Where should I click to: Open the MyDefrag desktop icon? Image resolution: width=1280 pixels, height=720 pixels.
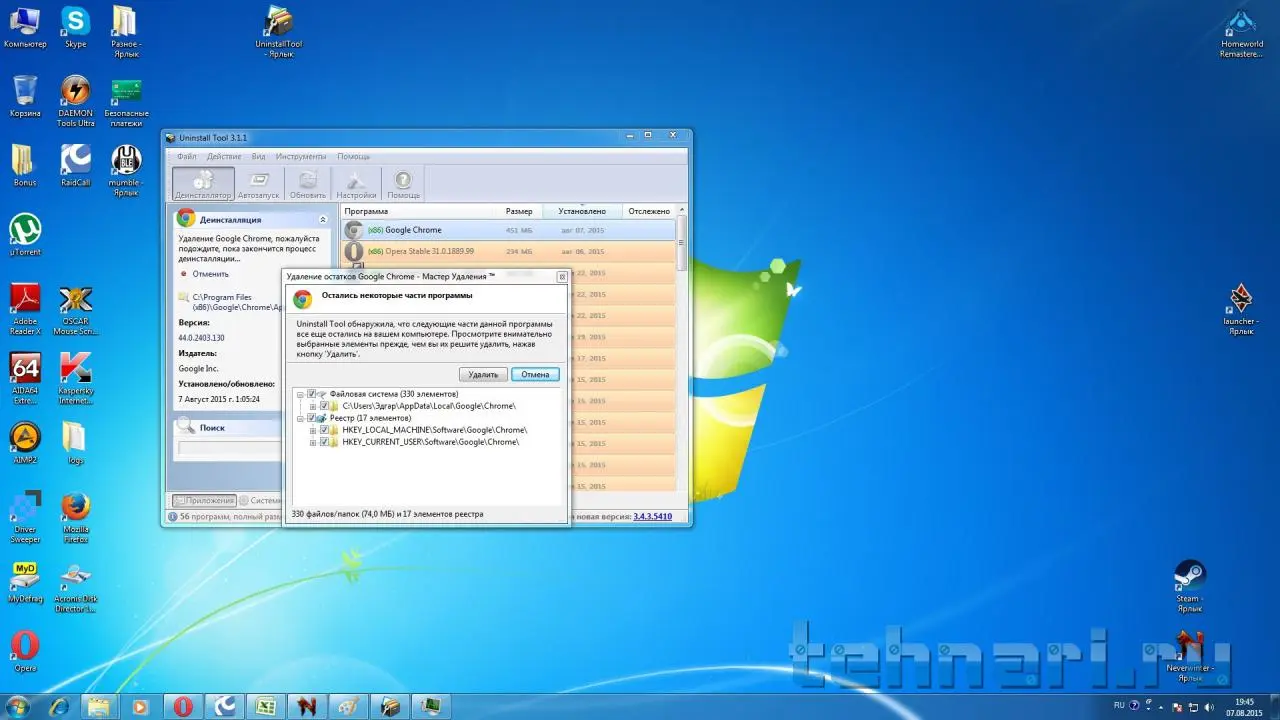click(25, 582)
